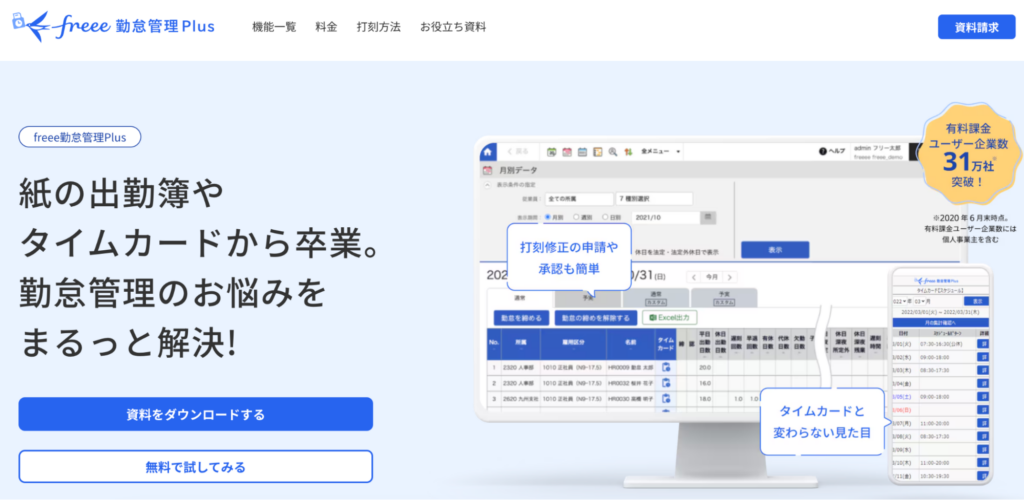Select the 月別 radio button
1024x500 pixels.
tap(546, 217)
